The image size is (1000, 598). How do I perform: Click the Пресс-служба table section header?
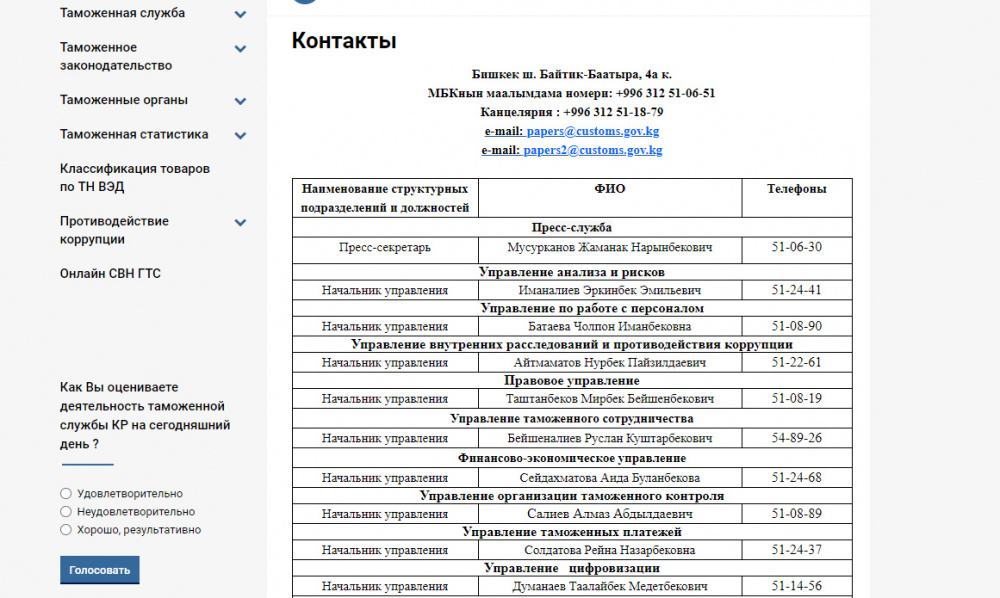(x=571, y=227)
